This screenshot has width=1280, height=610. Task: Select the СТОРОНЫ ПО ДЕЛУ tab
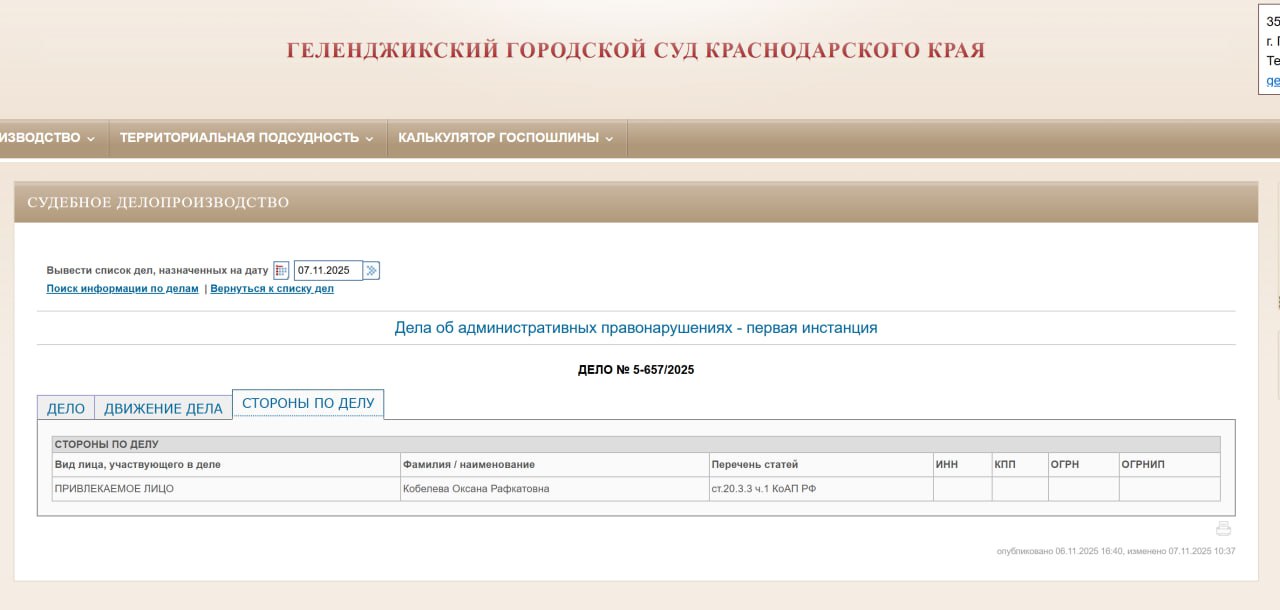point(308,404)
